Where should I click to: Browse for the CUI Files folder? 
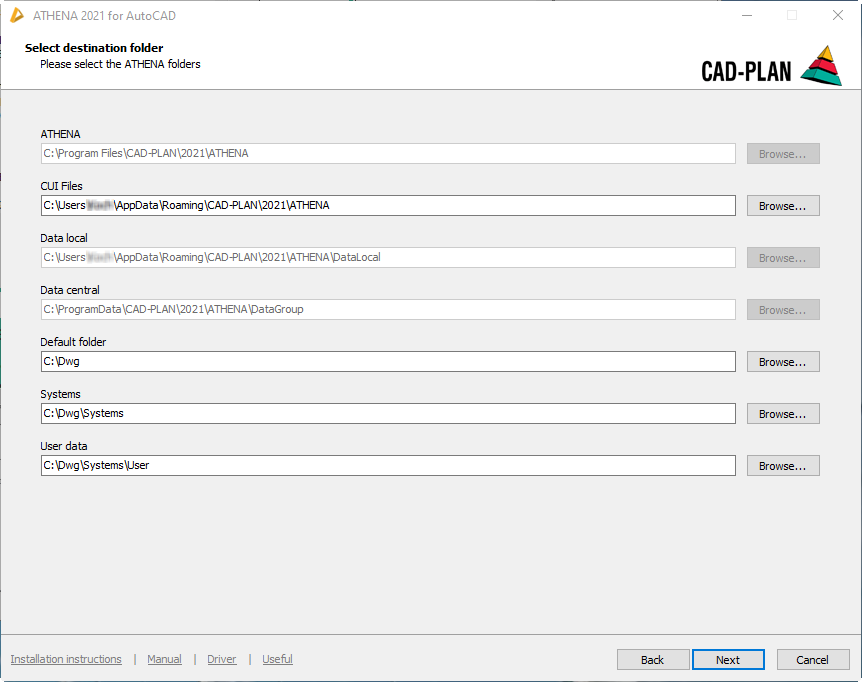pyautogui.click(x=783, y=206)
